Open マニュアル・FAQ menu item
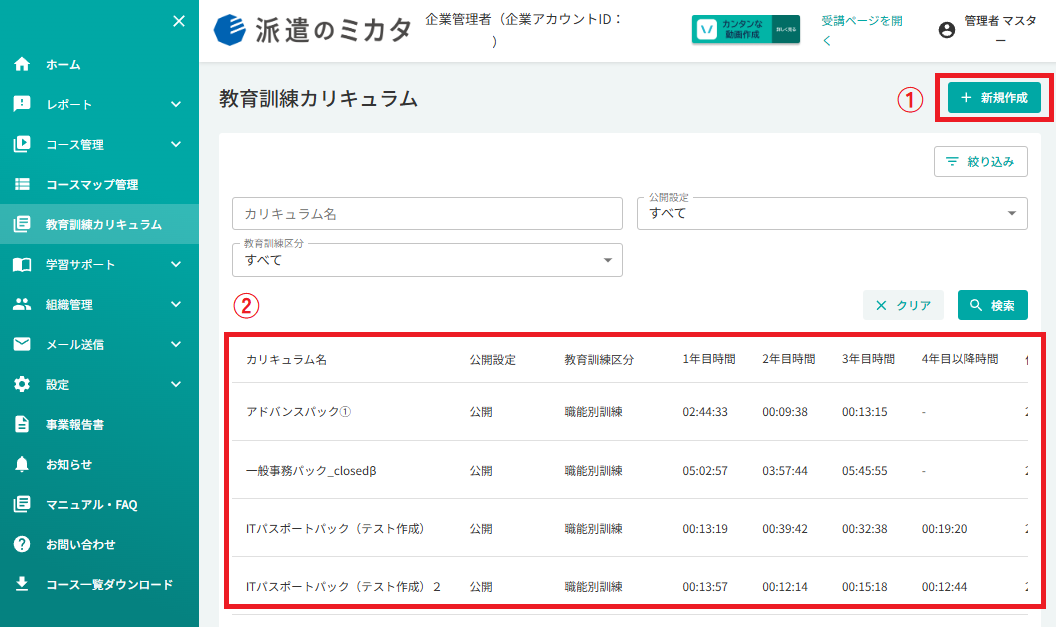Image resolution: width=1056 pixels, height=627 pixels. [99, 504]
